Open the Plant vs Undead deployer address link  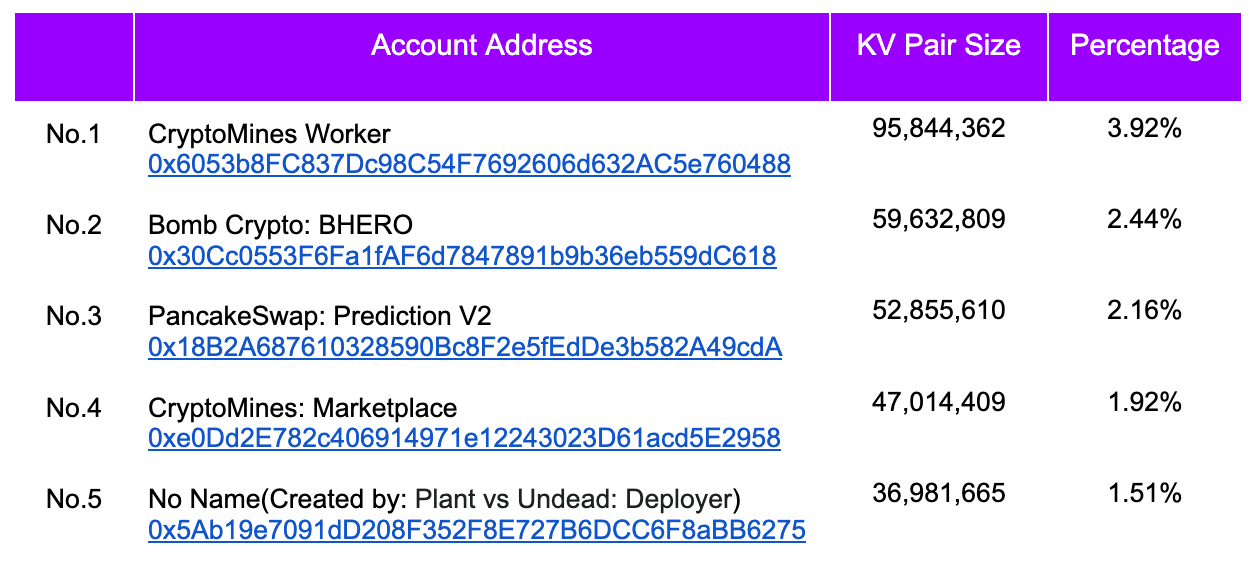[x=476, y=530]
